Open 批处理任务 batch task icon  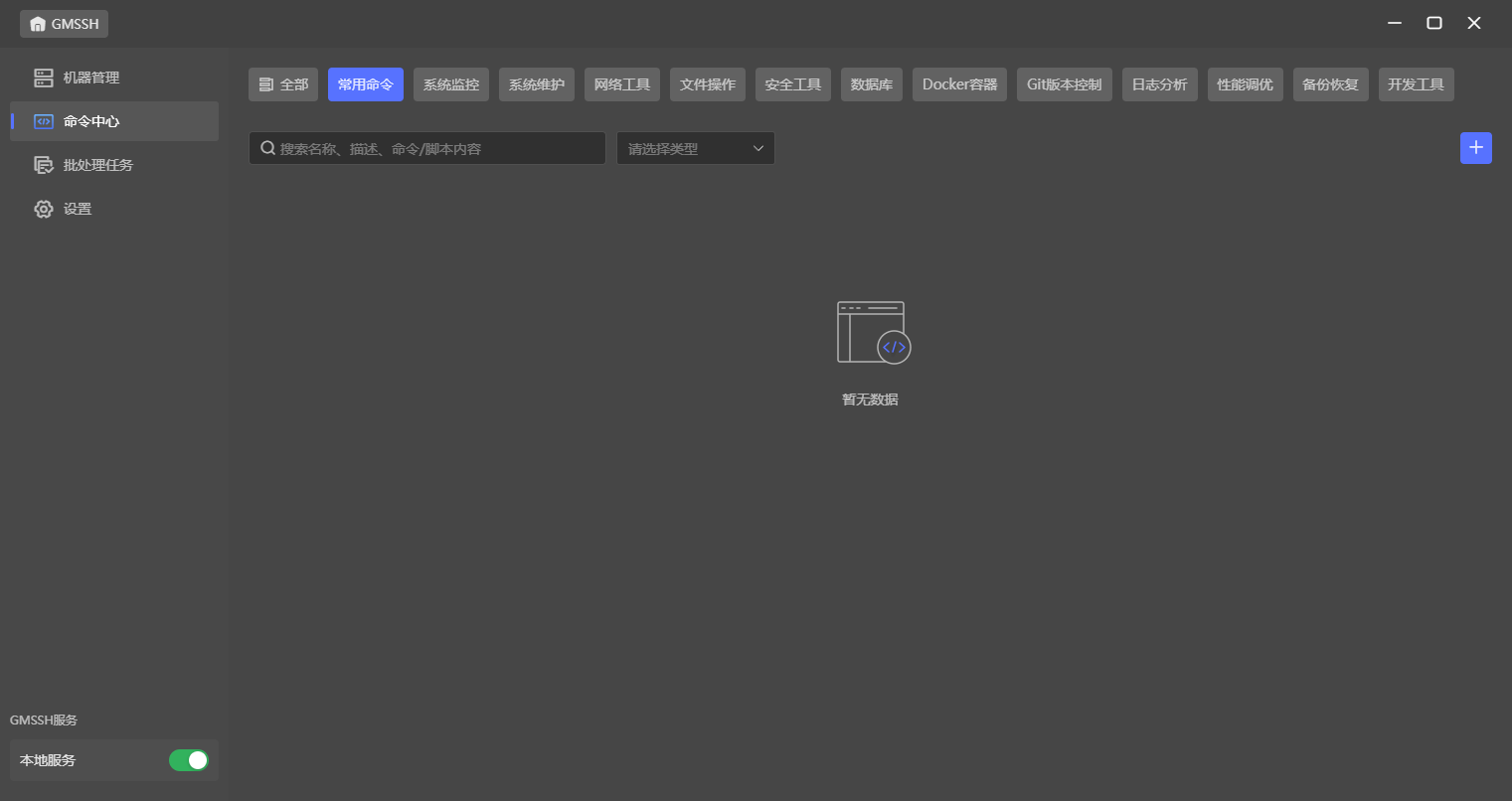pyautogui.click(x=44, y=165)
